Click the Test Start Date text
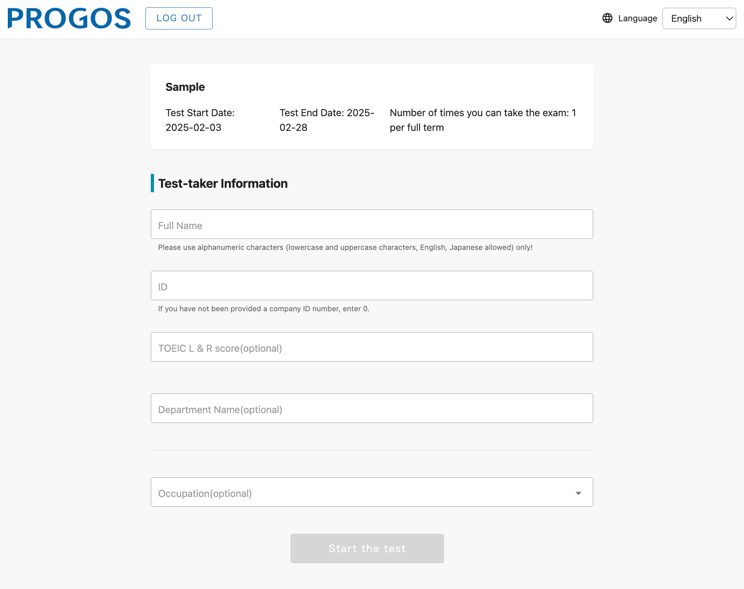Screen dimensions: 744x589 tap(200, 120)
